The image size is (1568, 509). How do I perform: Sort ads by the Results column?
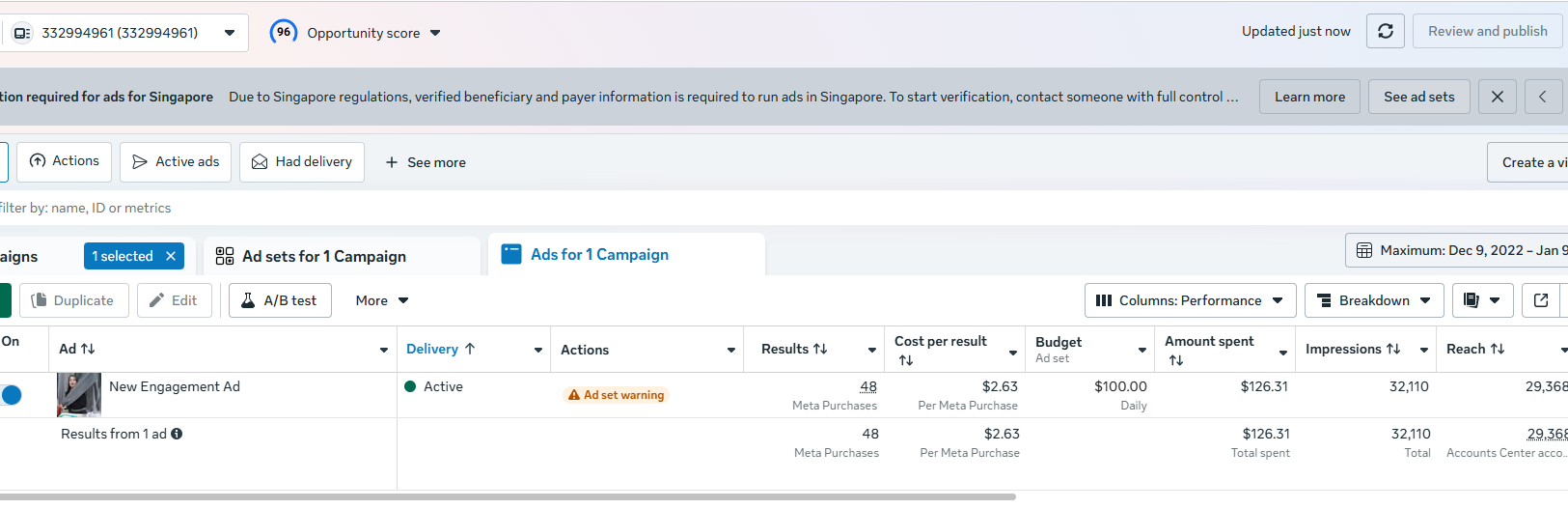click(794, 349)
